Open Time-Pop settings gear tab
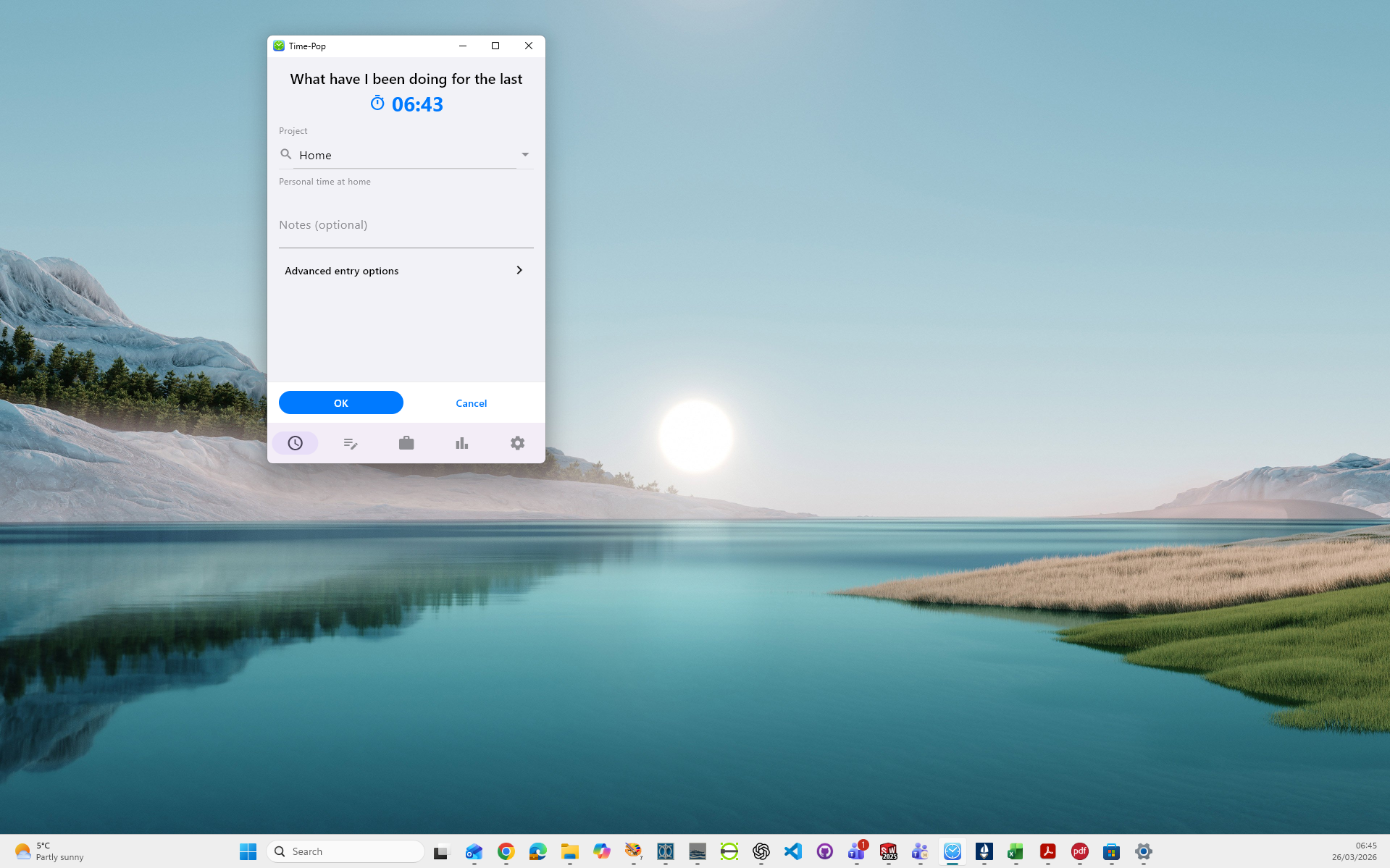Image resolution: width=1390 pixels, height=868 pixels. coord(517,443)
